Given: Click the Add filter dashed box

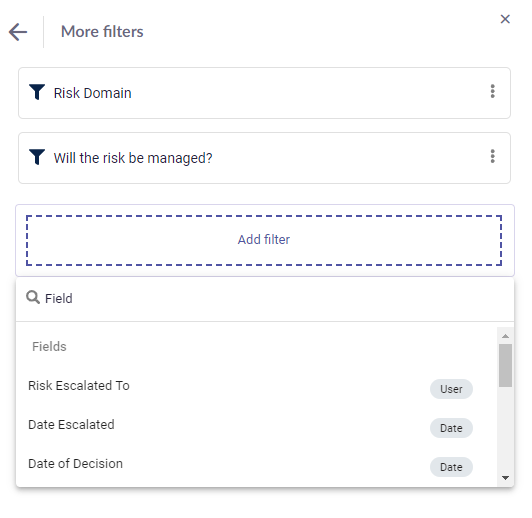Looking at the screenshot, I should coord(264,240).
